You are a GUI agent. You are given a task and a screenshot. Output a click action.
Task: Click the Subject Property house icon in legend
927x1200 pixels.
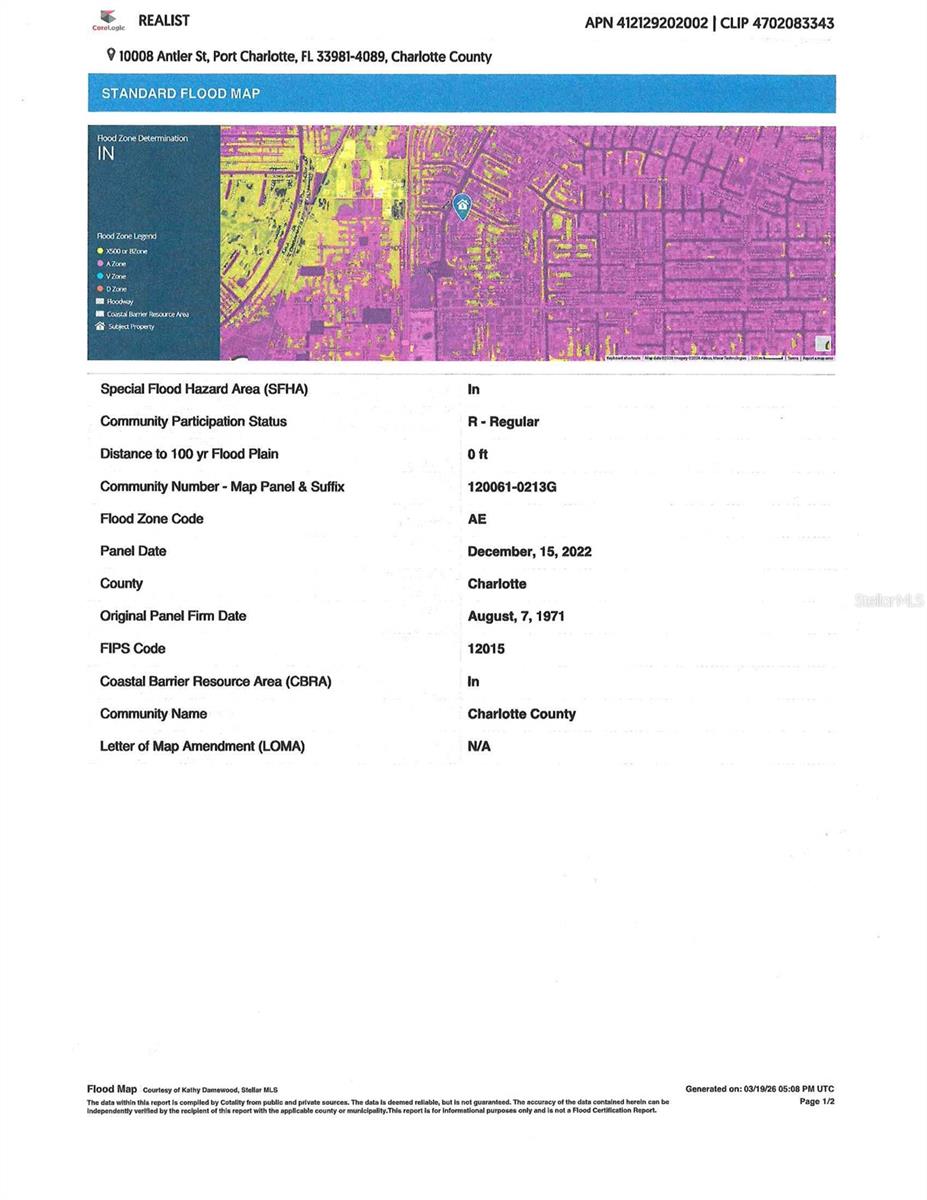(x=100, y=327)
